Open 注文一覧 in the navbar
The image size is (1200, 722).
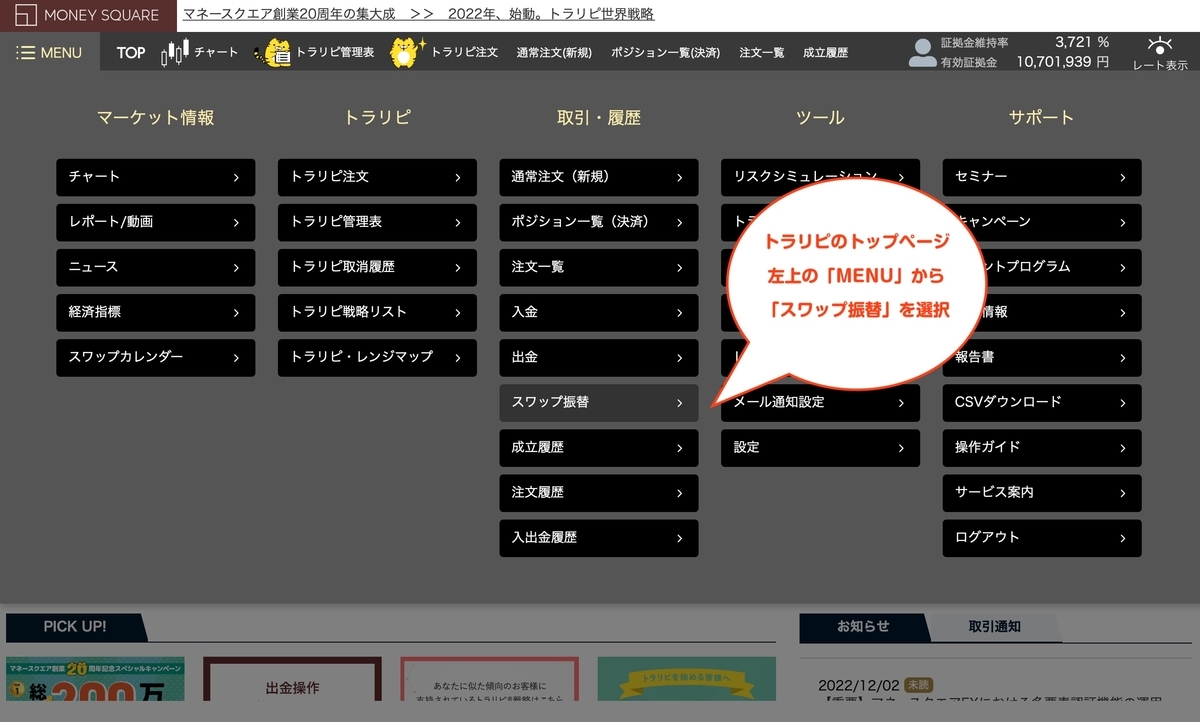point(762,53)
